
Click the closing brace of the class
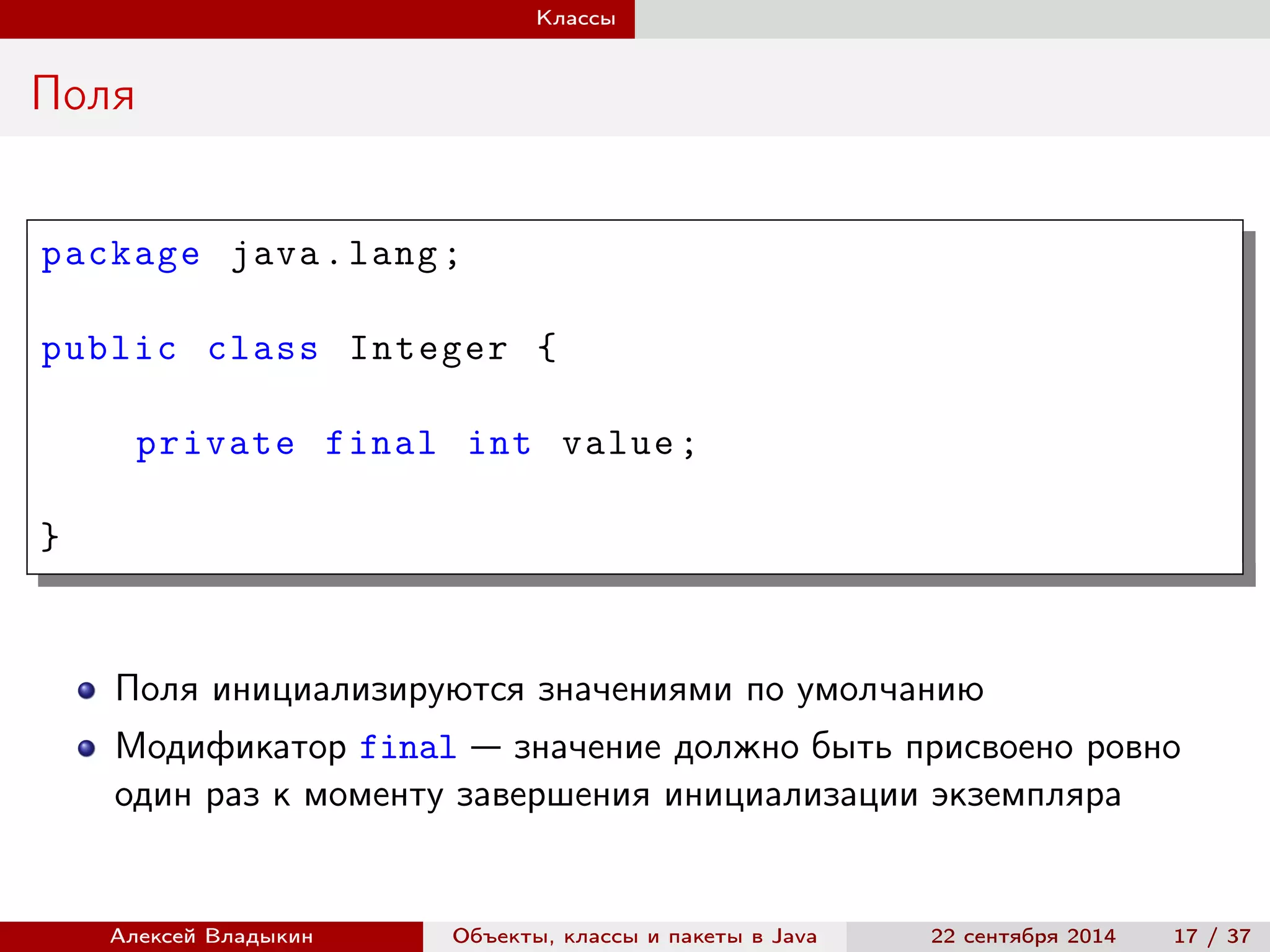point(50,537)
